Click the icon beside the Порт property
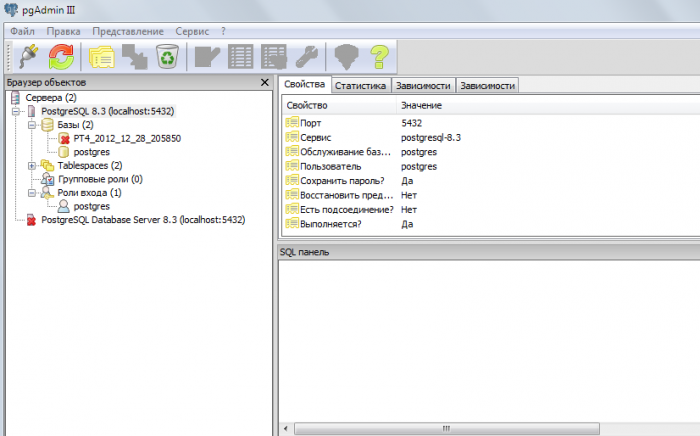Screen dimensions: 700x436 coord(292,122)
